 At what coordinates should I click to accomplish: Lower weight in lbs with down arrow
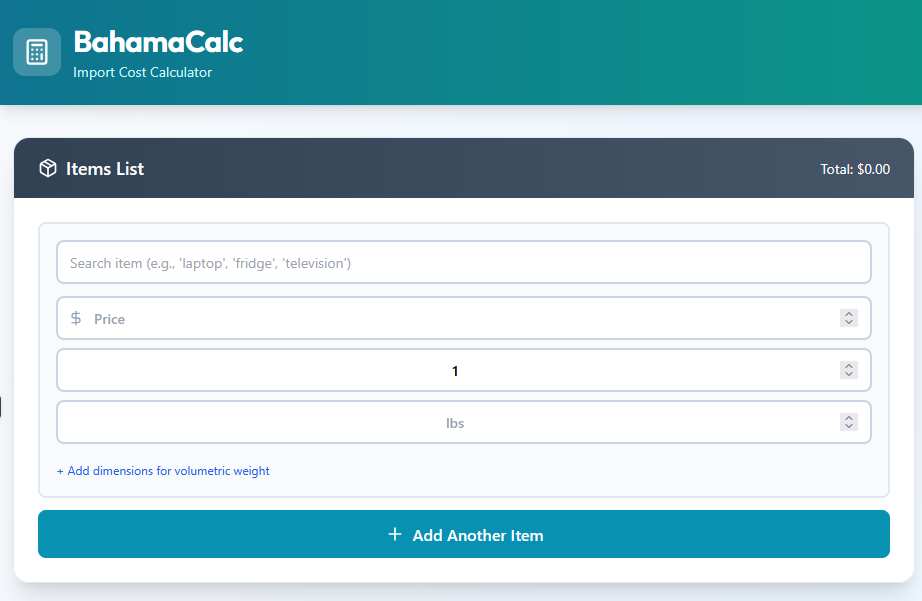pos(849,427)
